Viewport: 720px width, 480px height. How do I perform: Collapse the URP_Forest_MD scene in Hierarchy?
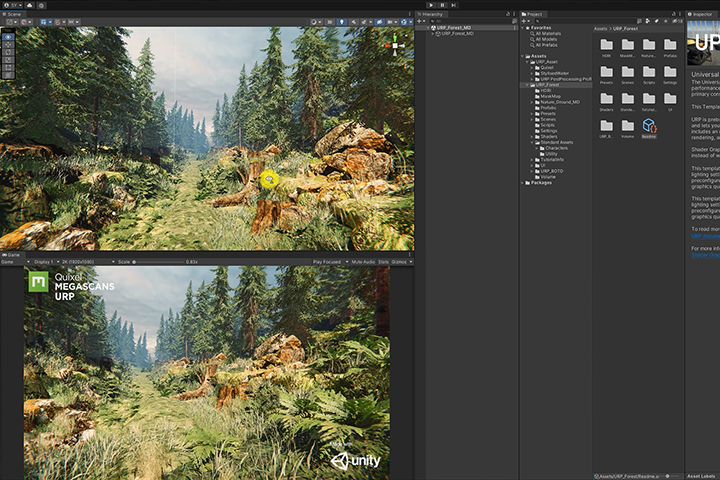[428, 28]
